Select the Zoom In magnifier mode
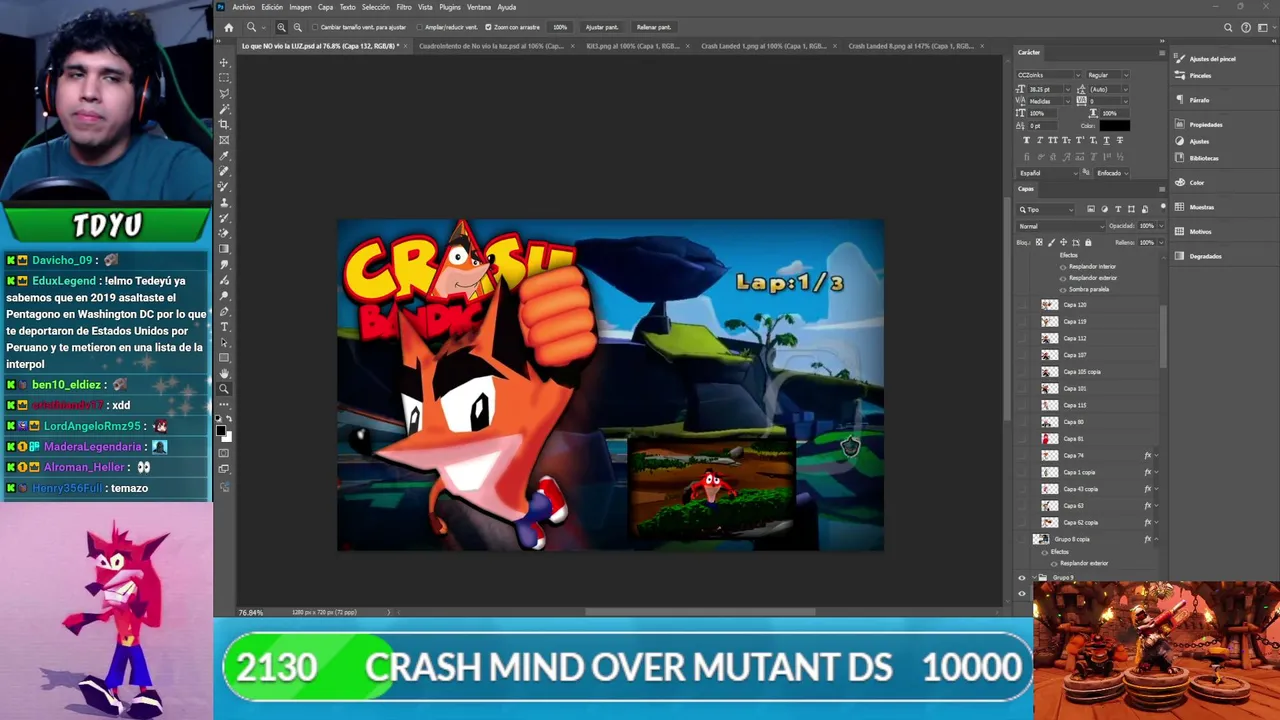The width and height of the screenshot is (1280, 720). (x=281, y=27)
